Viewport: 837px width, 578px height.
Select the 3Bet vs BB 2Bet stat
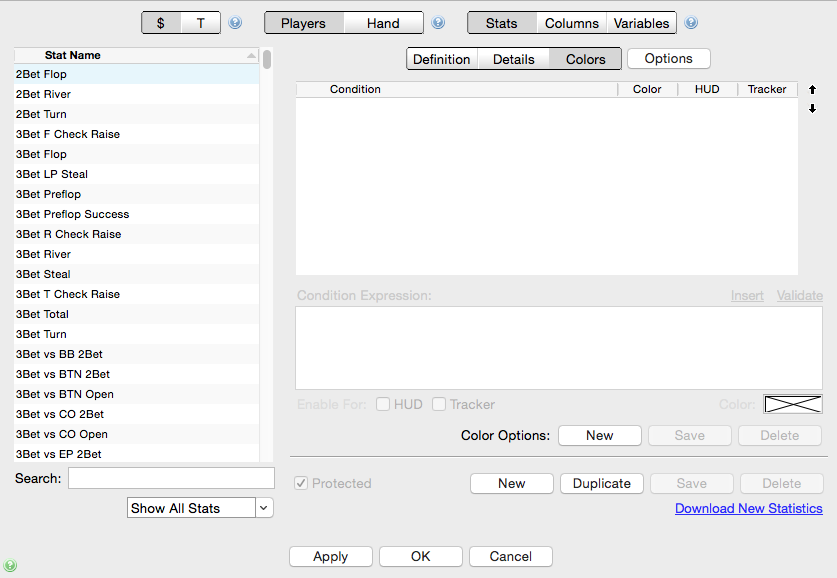pyautogui.click(x=137, y=354)
